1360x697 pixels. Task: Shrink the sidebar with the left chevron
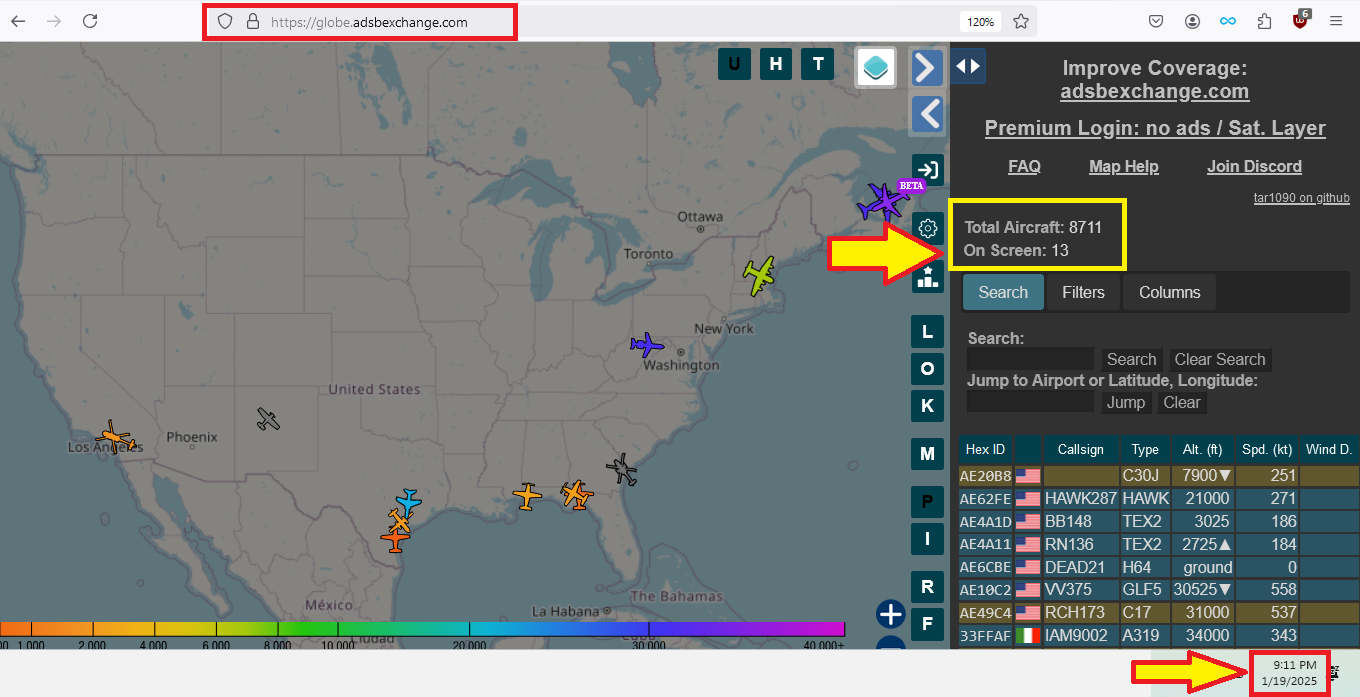(x=927, y=114)
